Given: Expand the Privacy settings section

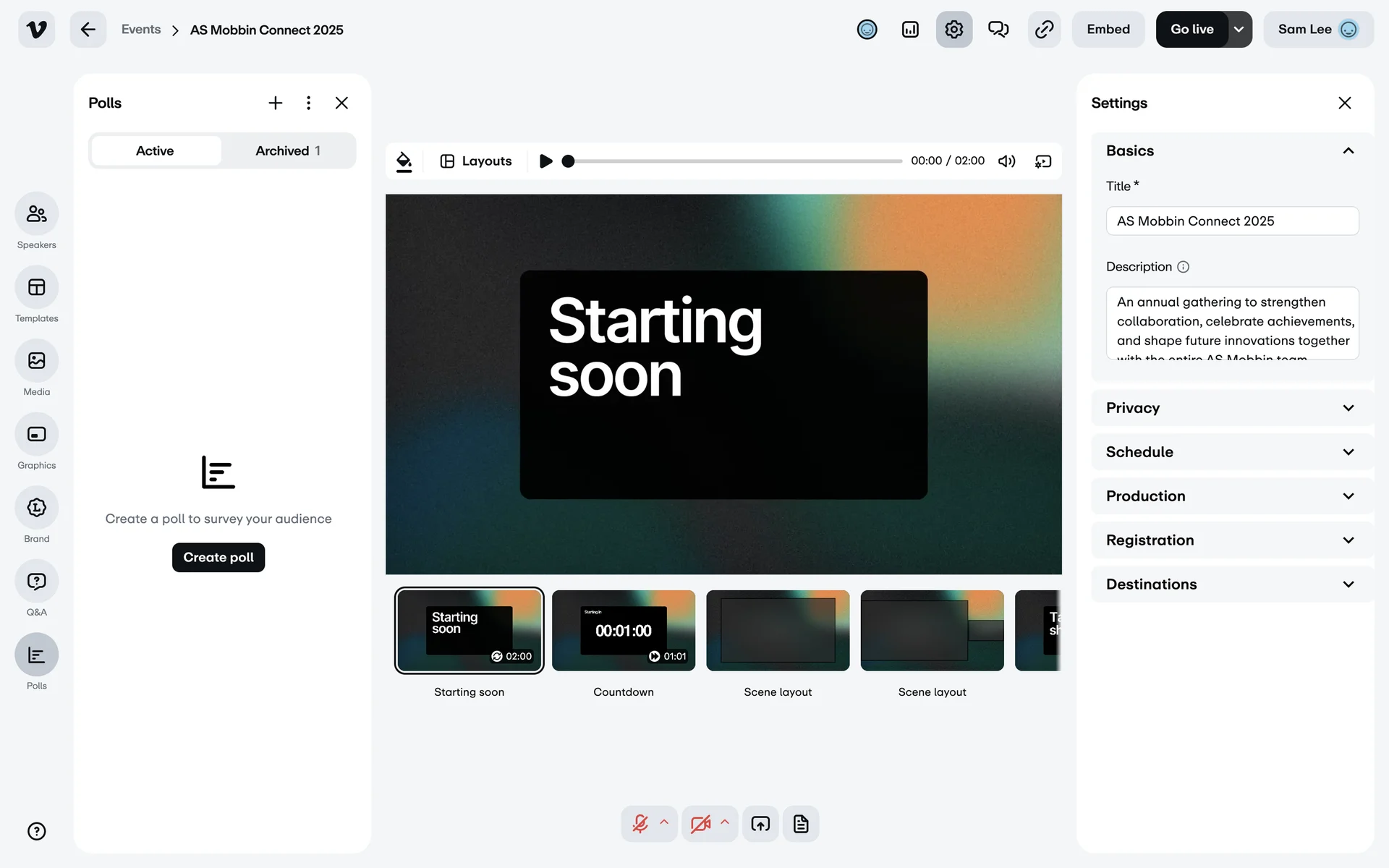Looking at the screenshot, I should 1231,408.
